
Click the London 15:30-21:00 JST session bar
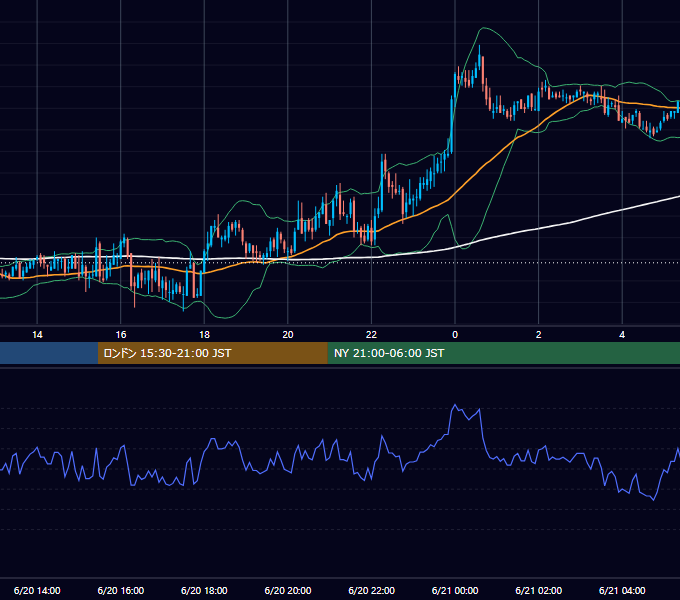pyautogui.click(x=212, y=353)
